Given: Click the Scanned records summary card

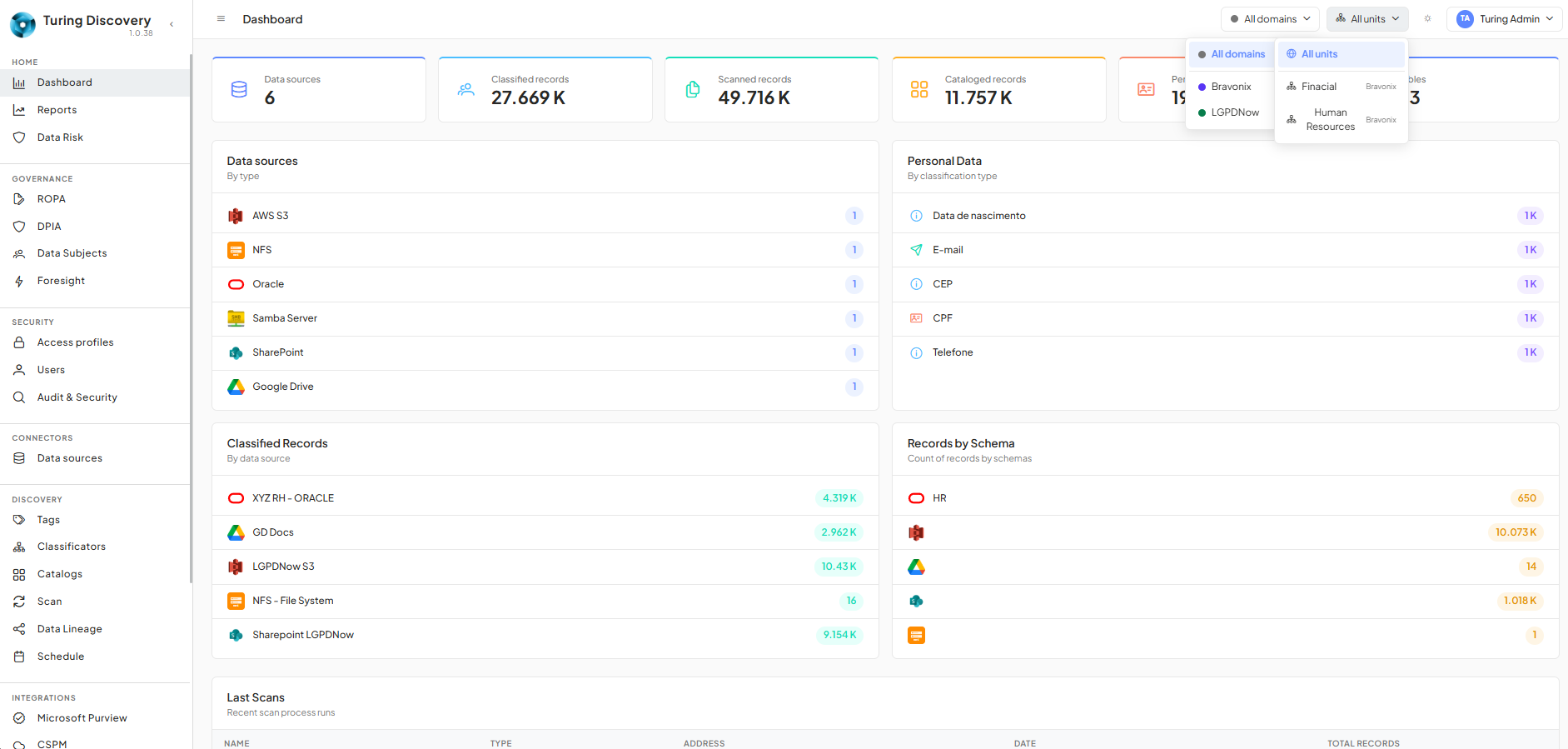Looking at the screenshot, I should click(x=772, y=89).
